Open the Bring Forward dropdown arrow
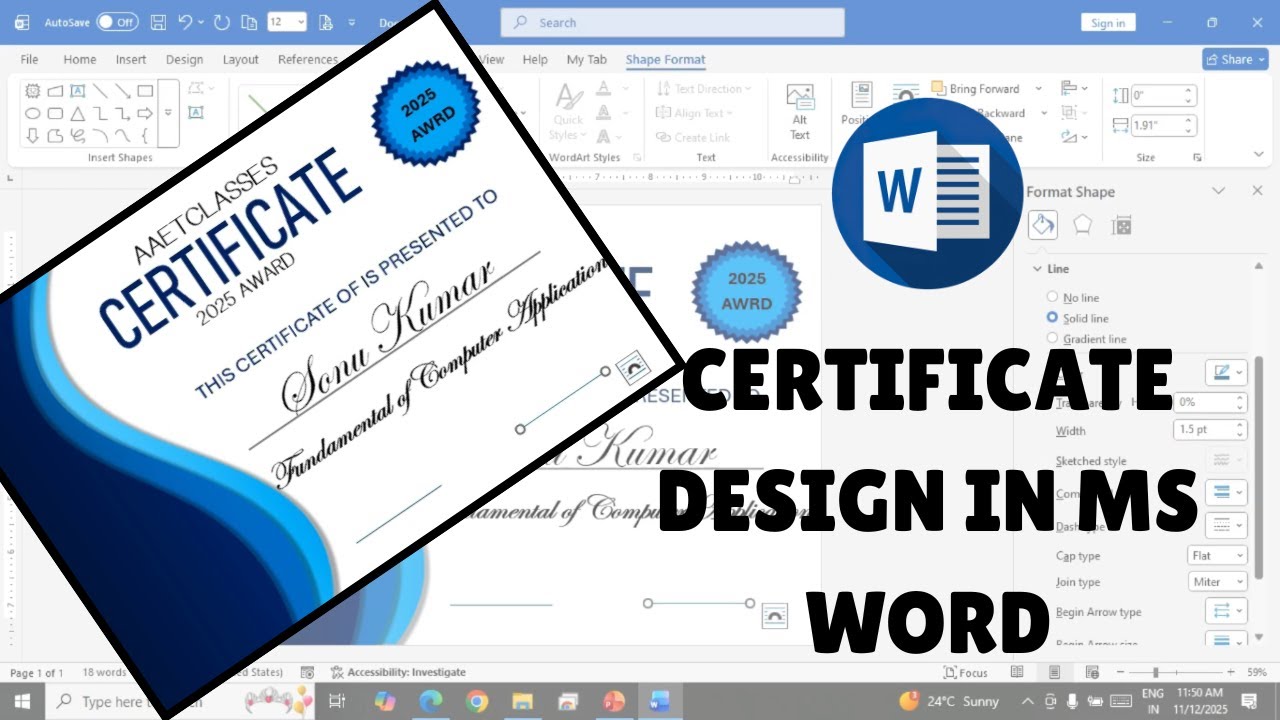The height and width of the screenshot is (720, 1280). tap(1038, 89)
